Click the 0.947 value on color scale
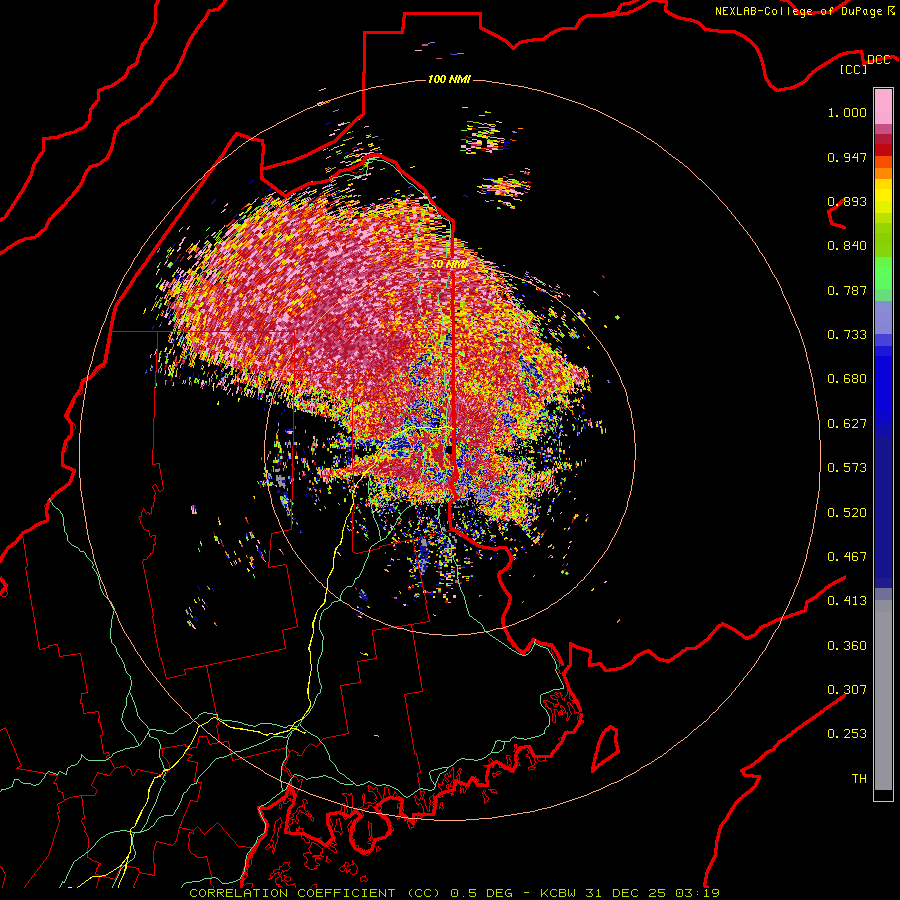Viewport: 900px width, 900px height. pyautogui.click(x=847, y=157)
